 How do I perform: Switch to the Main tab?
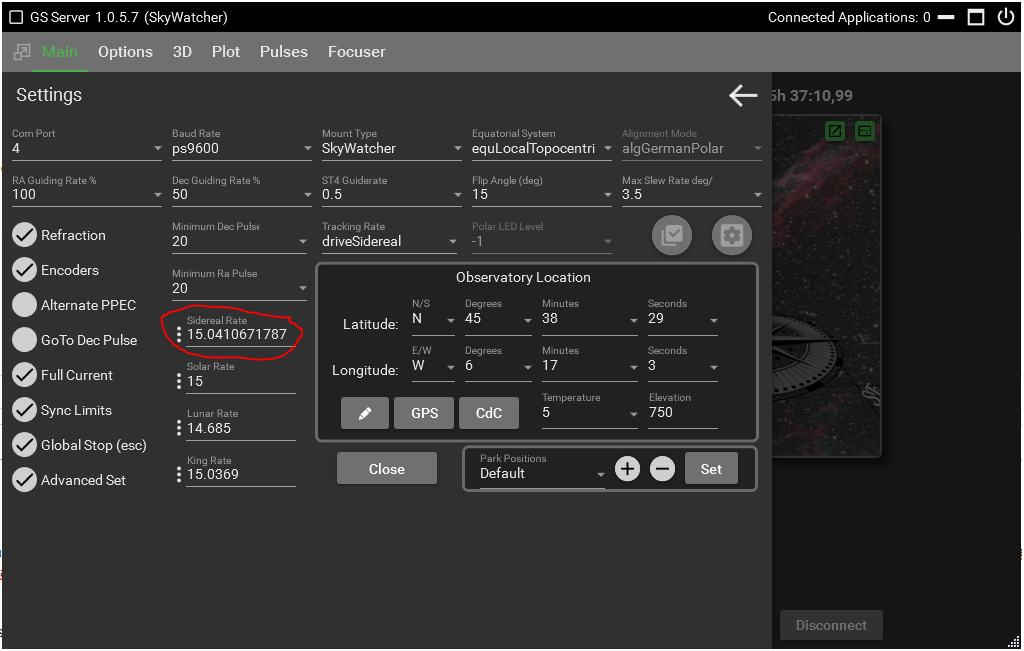pyautogui.click(x=59, y=52)
